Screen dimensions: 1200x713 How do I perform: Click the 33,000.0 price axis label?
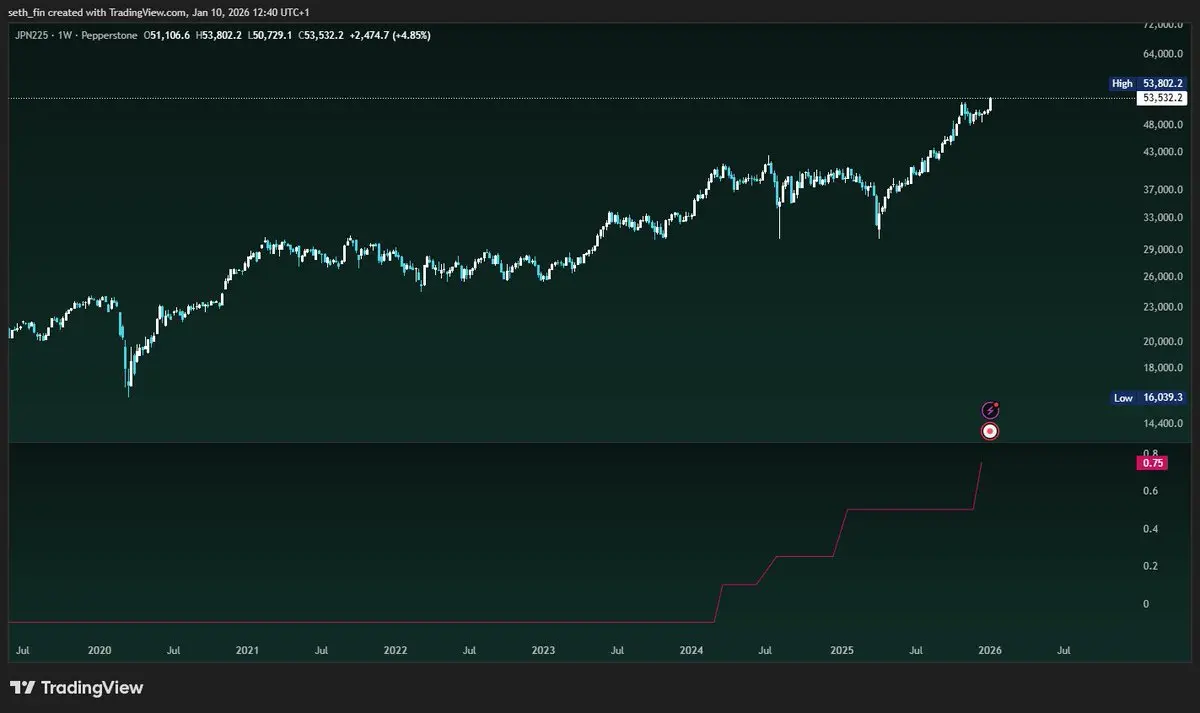pyautogui.click(x=1163, y=218)
